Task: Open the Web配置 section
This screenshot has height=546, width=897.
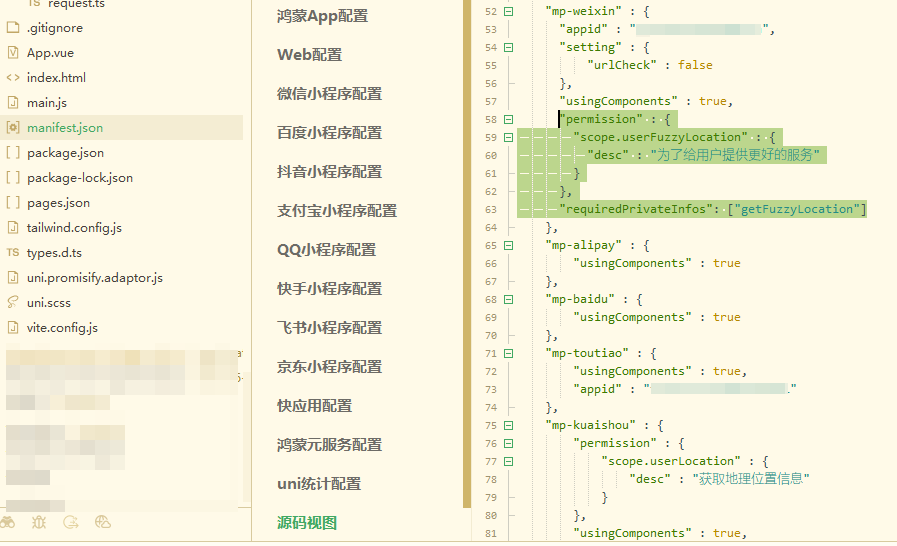Action: [309, 55]
